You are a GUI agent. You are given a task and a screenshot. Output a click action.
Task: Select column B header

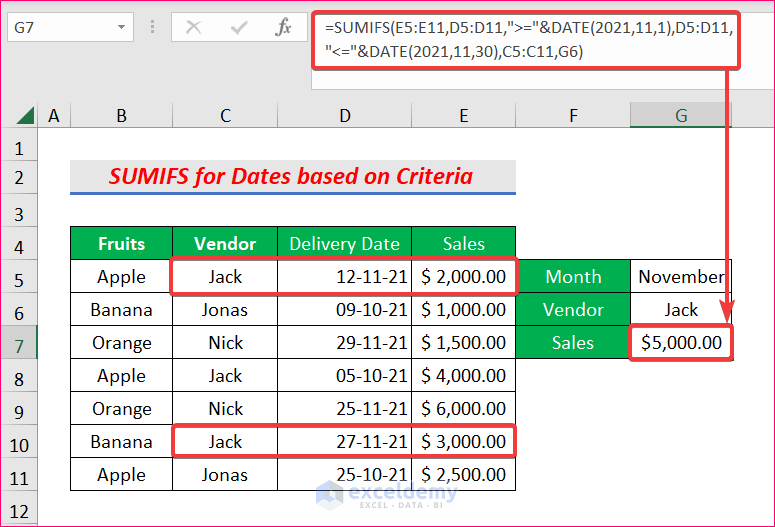(122, 116)
